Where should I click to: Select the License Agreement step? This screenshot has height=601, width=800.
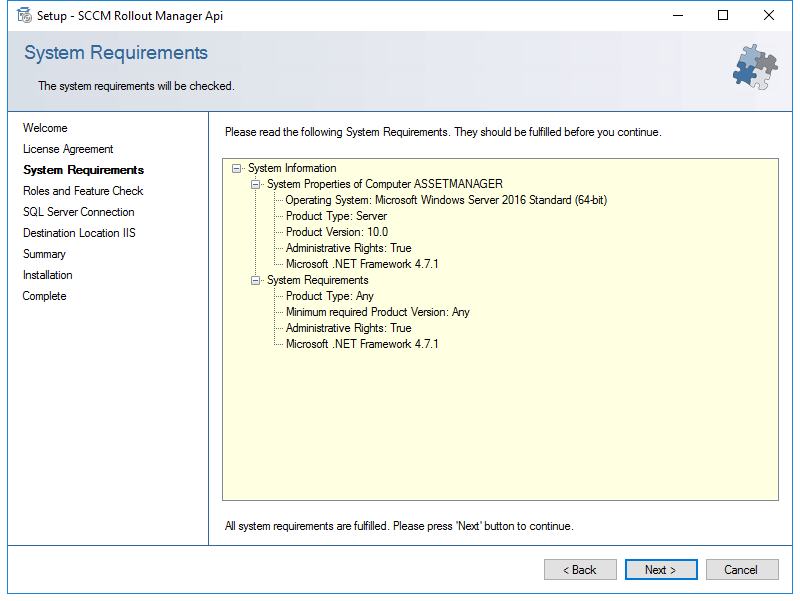[x=68, y=149]
